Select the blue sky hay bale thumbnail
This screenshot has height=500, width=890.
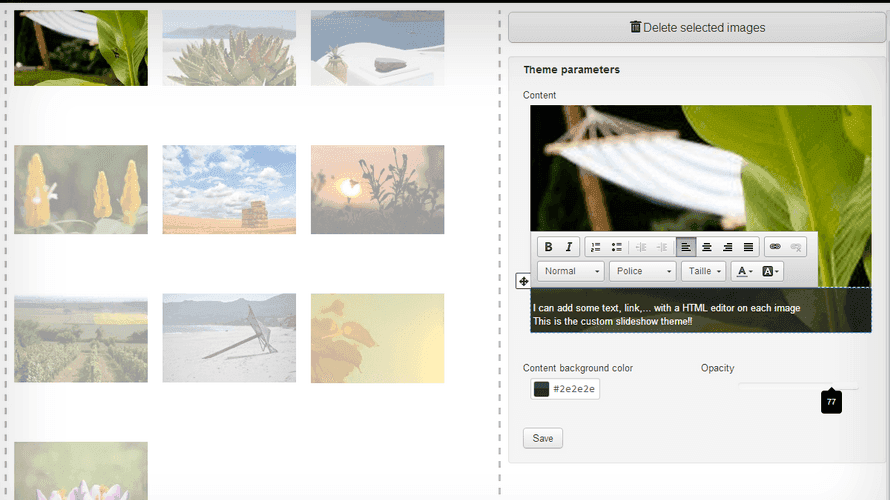point(229,189)
